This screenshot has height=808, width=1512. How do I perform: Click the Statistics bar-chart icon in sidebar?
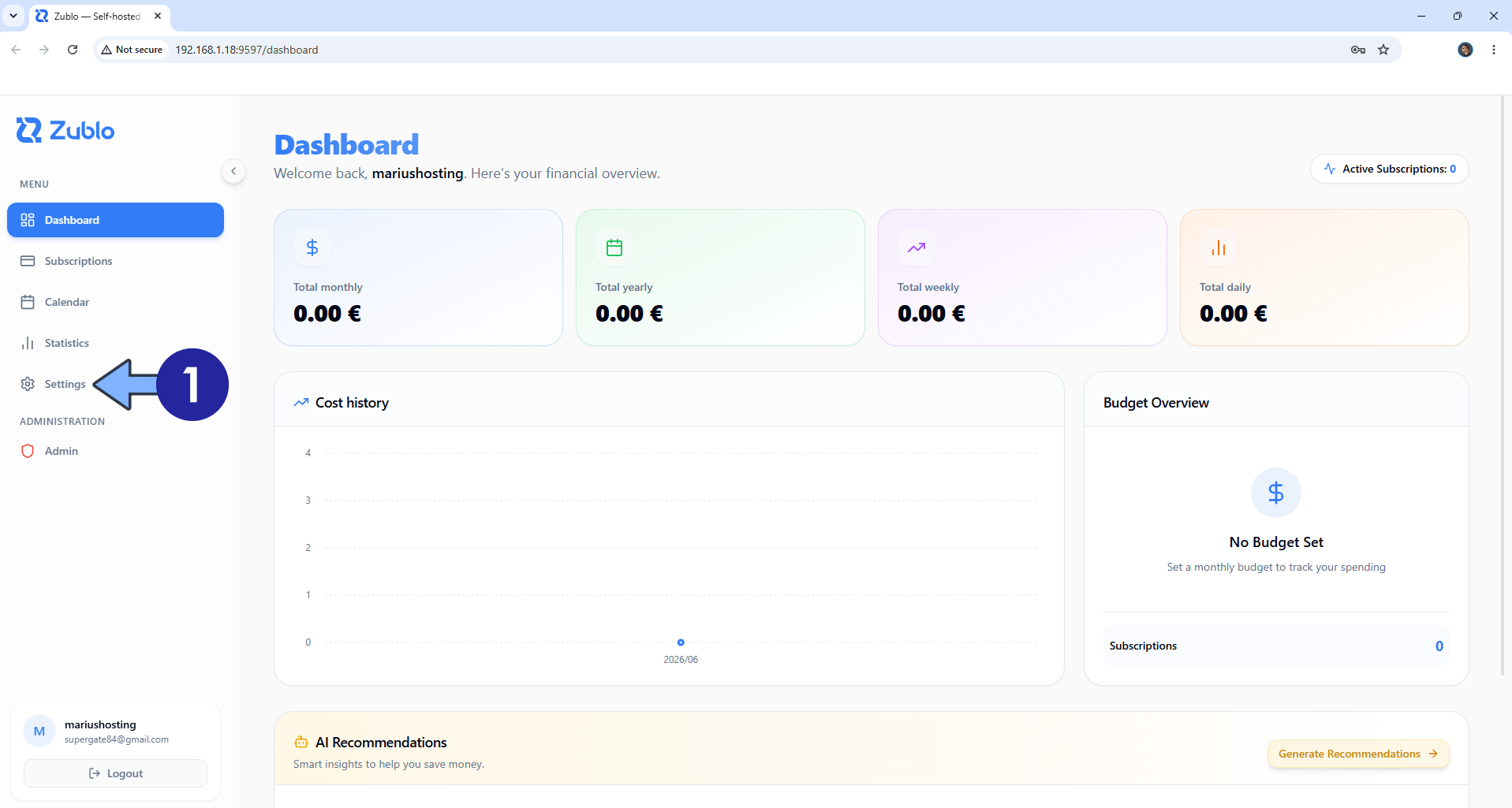[28, 343]
